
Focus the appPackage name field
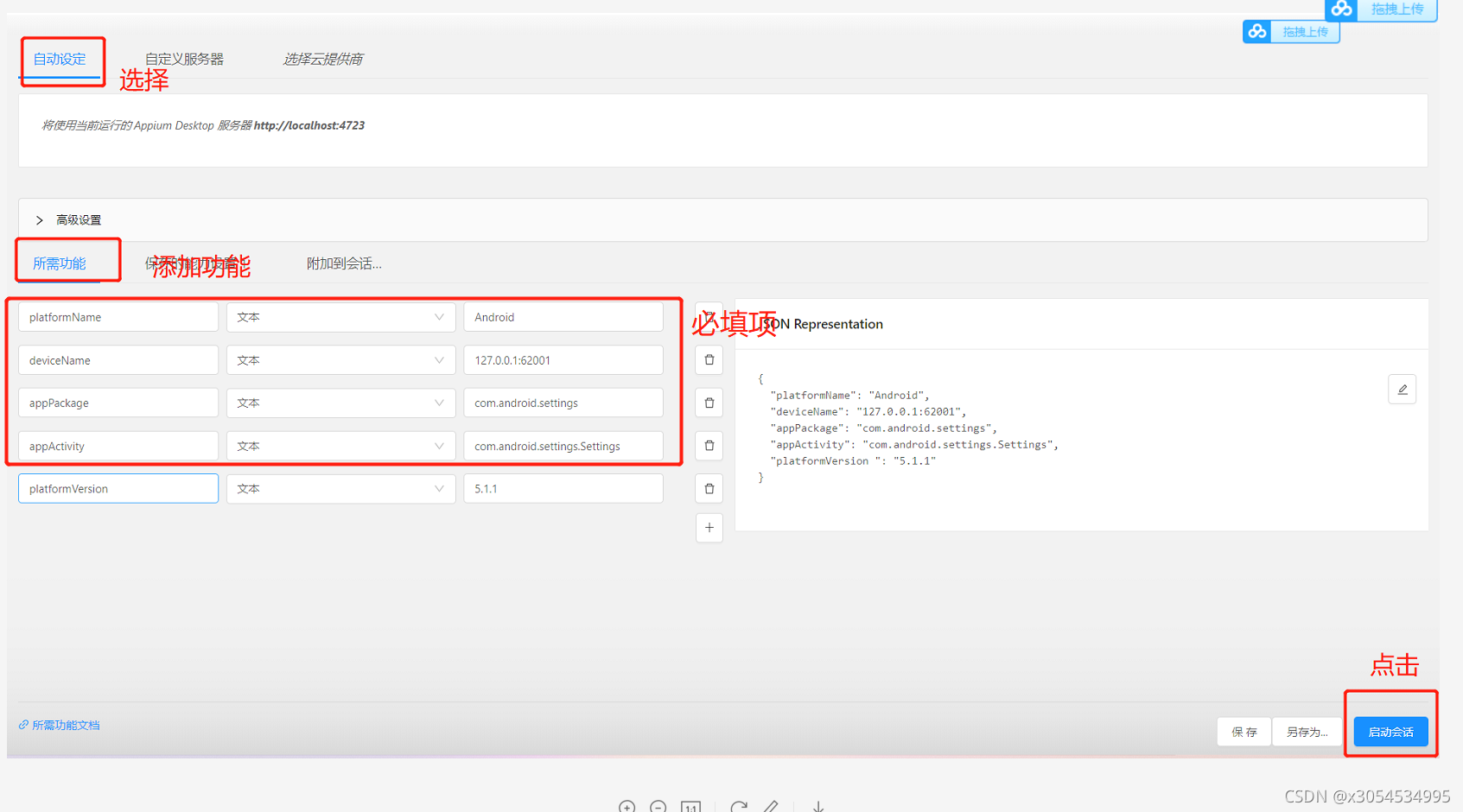pos(118,403)
